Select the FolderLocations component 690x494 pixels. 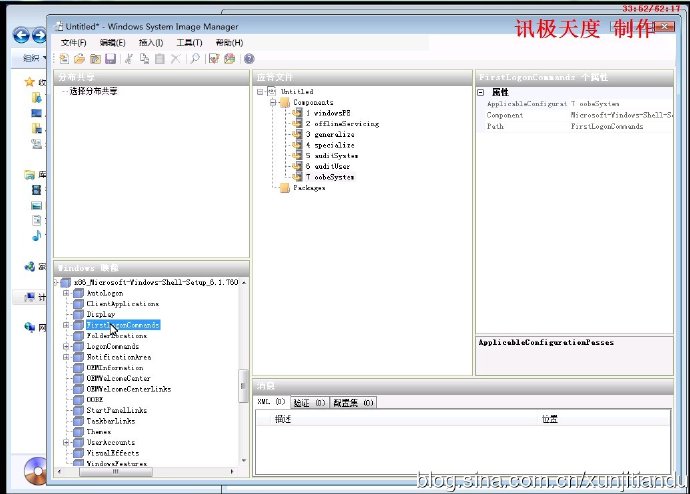[117, 336]
